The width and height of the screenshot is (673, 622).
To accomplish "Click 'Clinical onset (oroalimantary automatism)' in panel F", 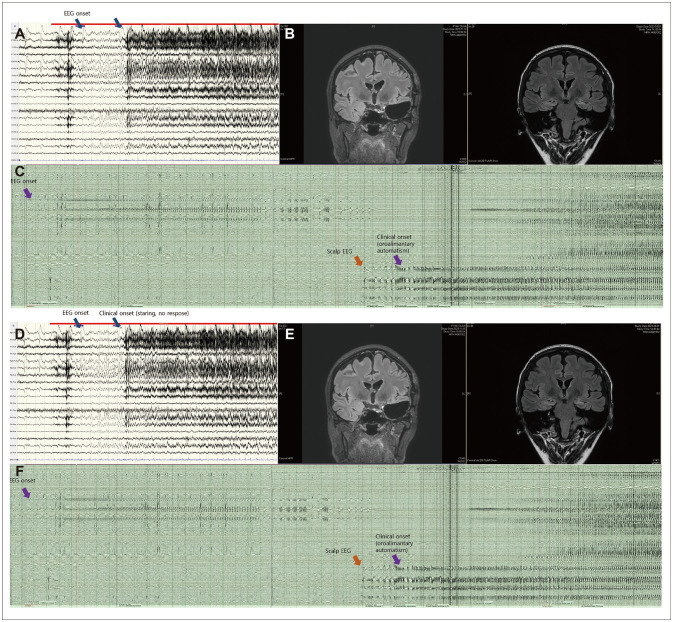I will click(394, 543).
